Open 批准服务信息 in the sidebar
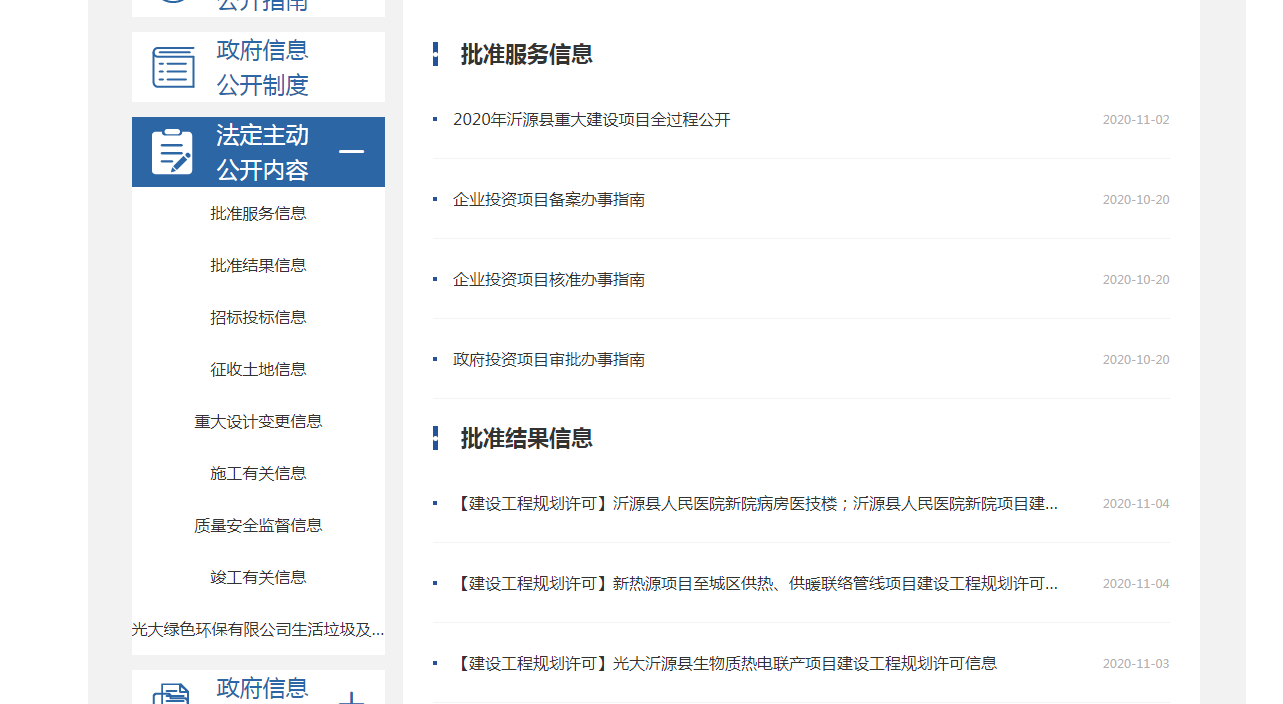 click(258, 213)
